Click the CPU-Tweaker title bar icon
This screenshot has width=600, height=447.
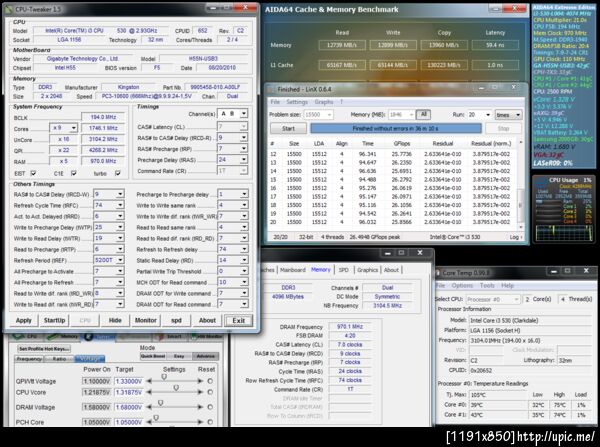click(x=10, y=9)
